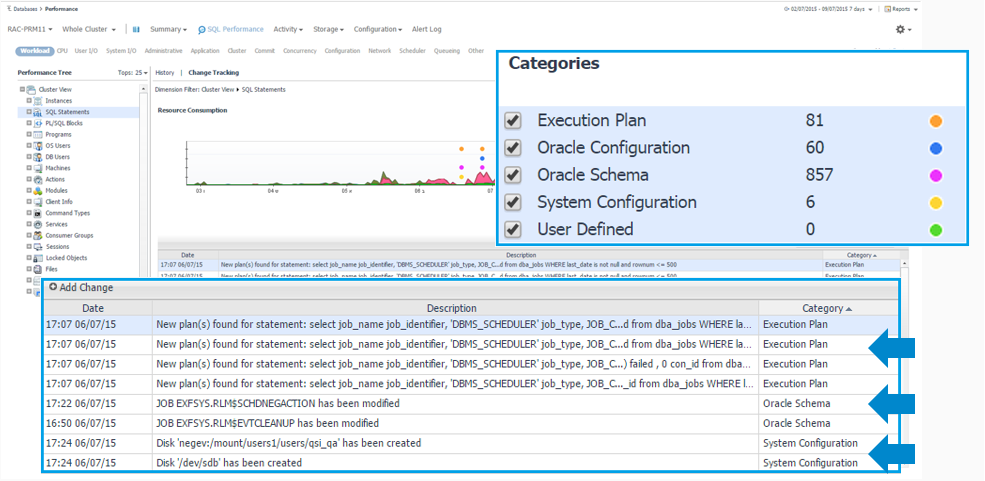Image resolution: width=985 pixels, height=481 pixels.
Task: Click the comparison icon beside Summary
Action: point(137,30)
